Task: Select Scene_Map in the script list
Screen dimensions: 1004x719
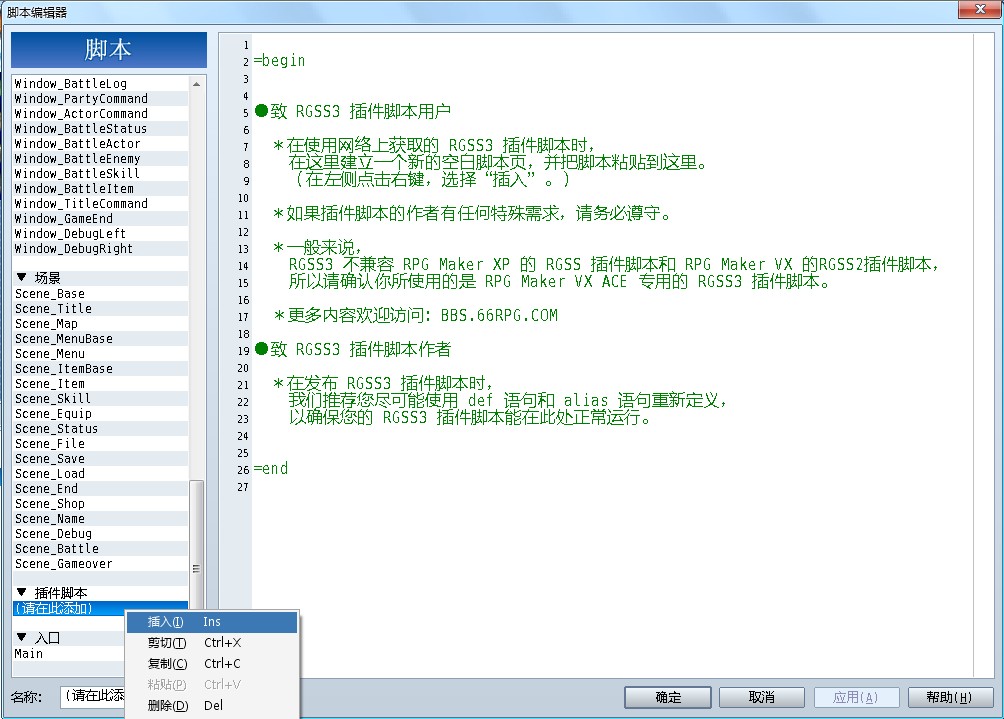Action: coord(101,324)
